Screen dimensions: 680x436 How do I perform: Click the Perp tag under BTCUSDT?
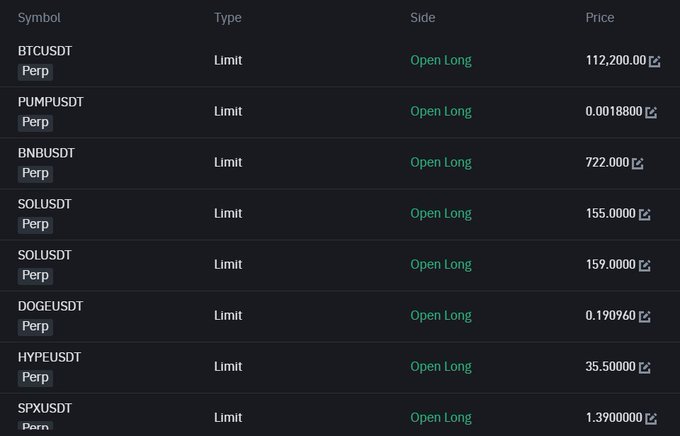(x=35, y=71)
